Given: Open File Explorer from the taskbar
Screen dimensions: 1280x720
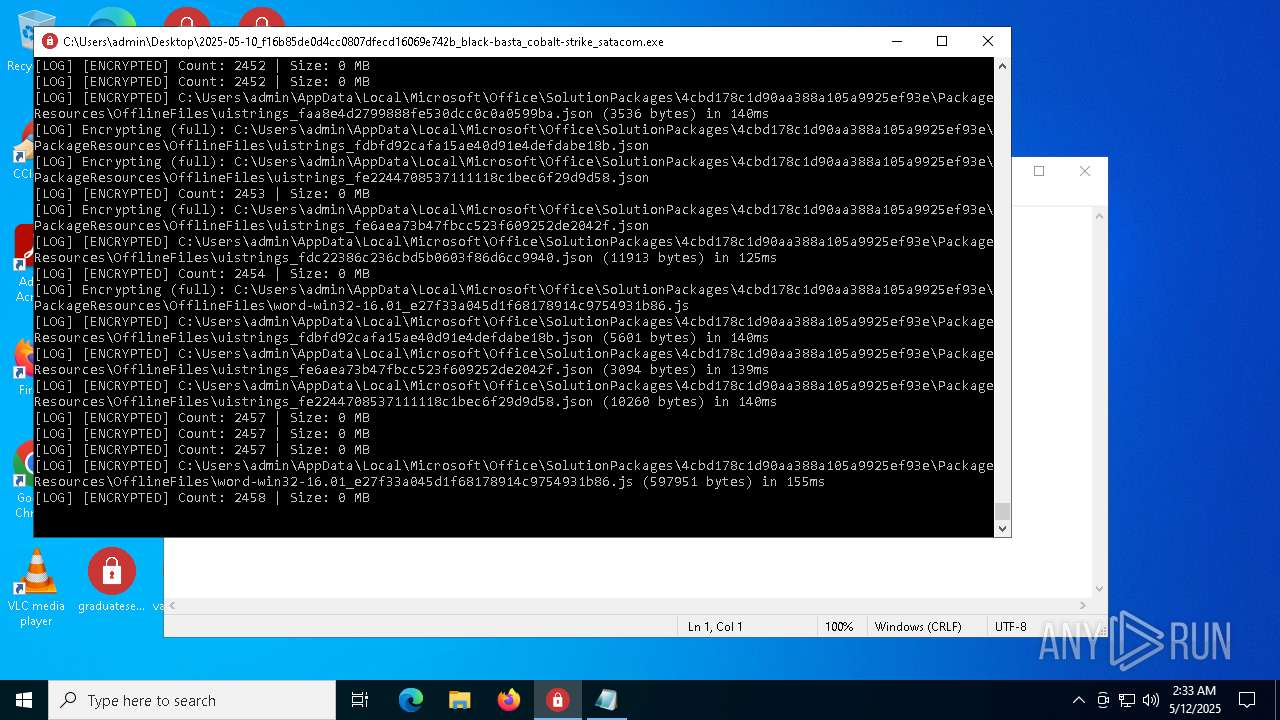Looking at the screenshot, I should tap(459, 700).
